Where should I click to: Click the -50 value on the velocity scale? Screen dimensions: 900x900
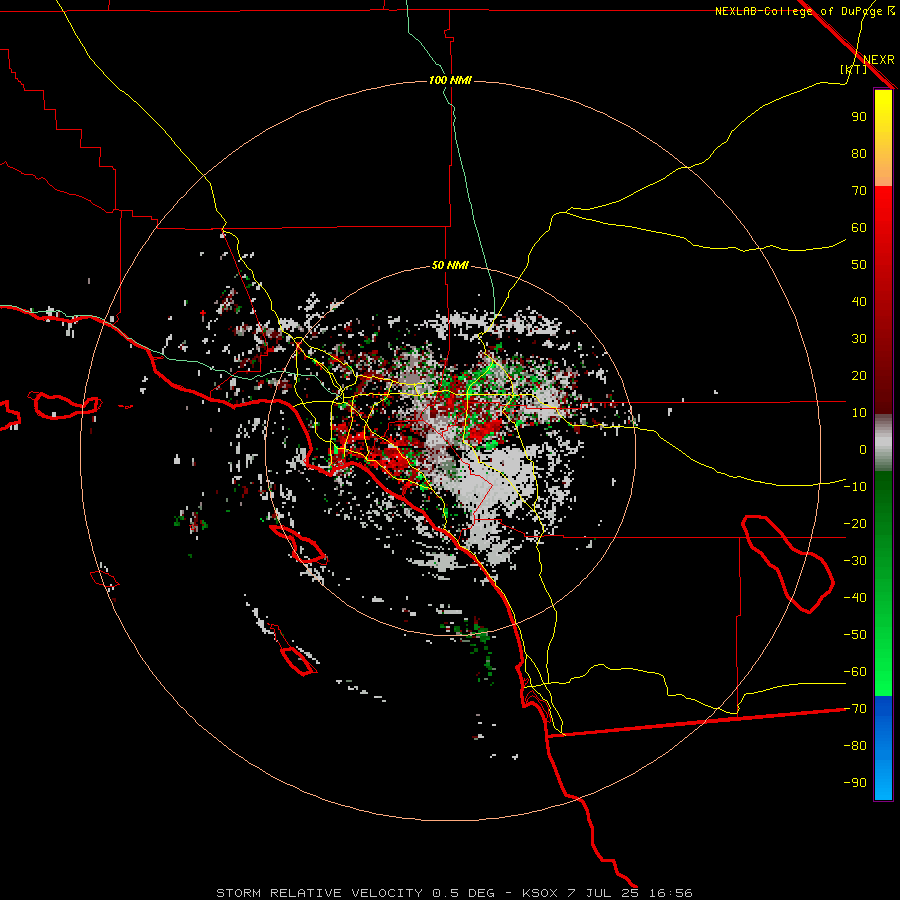pyautogui.click(x=855, y=635)
